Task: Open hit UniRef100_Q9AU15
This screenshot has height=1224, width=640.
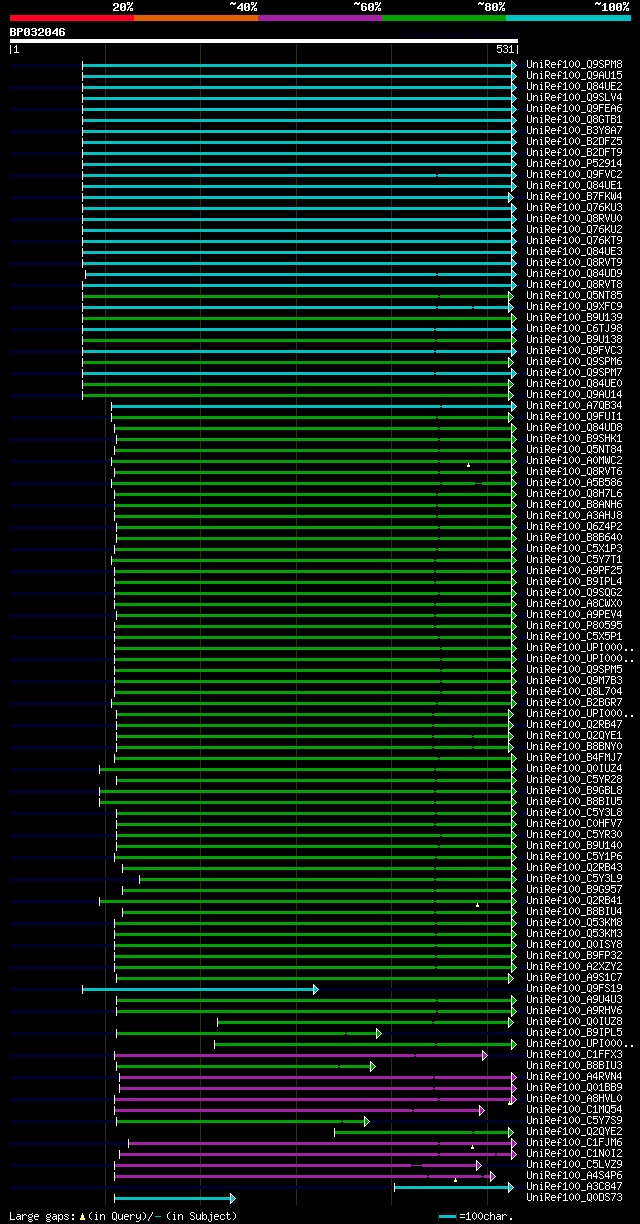Action: coord(575,75)
